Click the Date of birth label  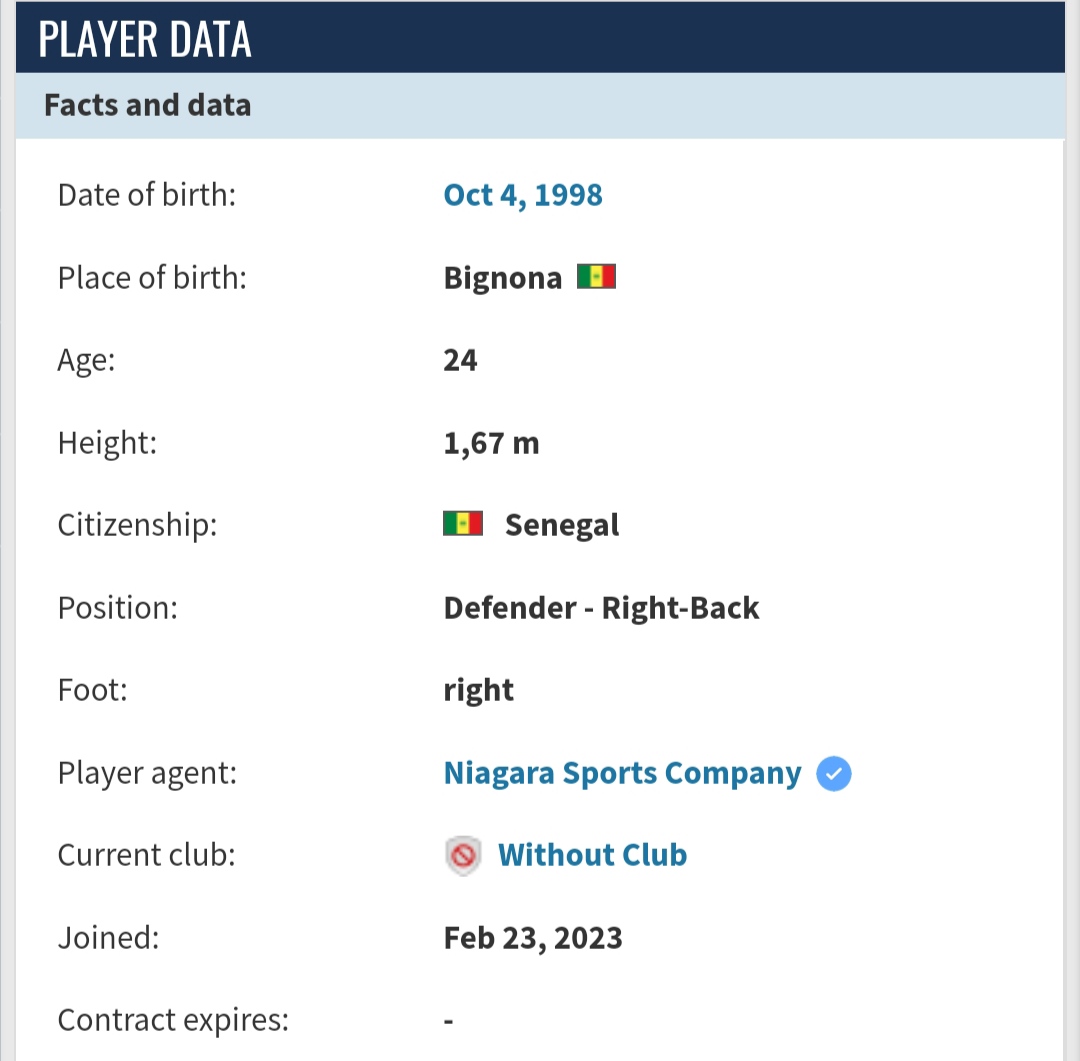147,195
